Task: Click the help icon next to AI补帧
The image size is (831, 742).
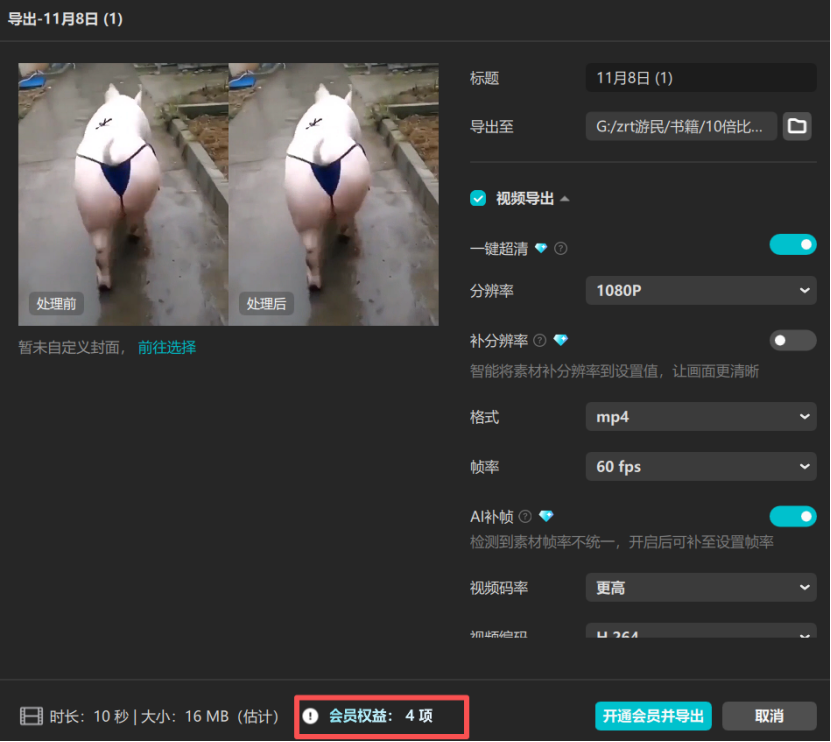Action: point(525,517)
